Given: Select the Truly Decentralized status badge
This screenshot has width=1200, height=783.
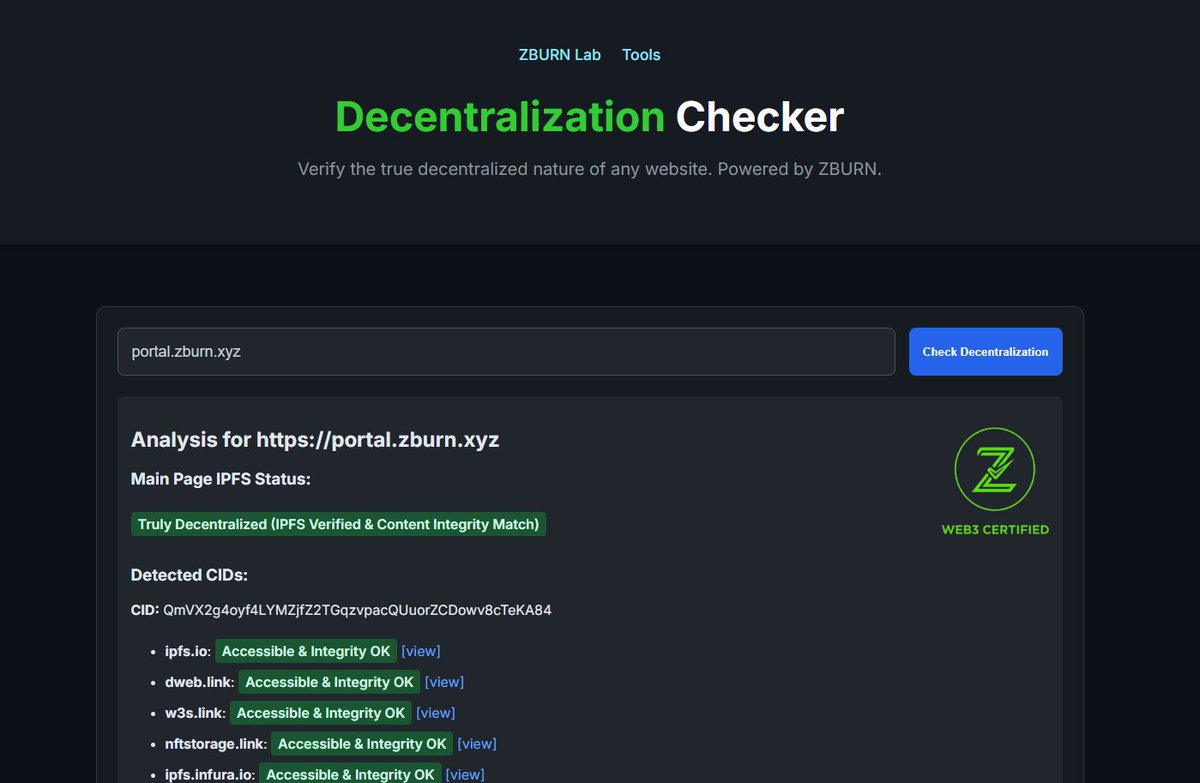Looking at the screenshot, I should click(338, 524).
